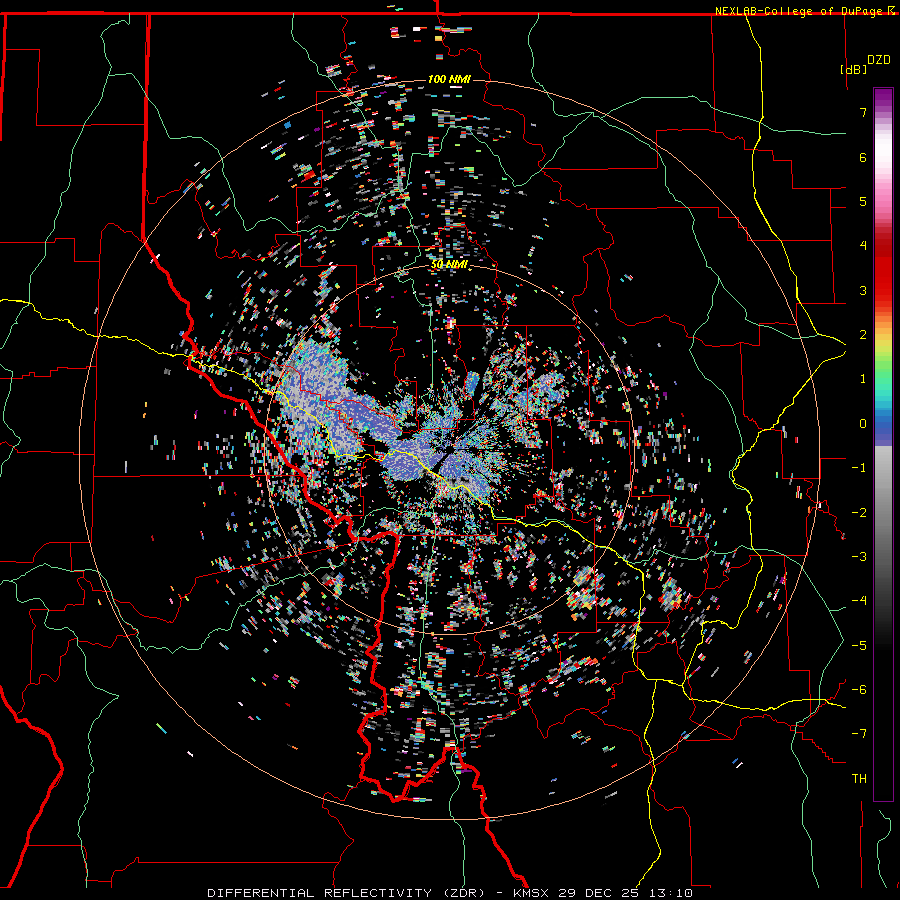The width and height of the screenshot is (900, 900).
Task: Click the 0 tick label on color scale
Action: (863, 424)
